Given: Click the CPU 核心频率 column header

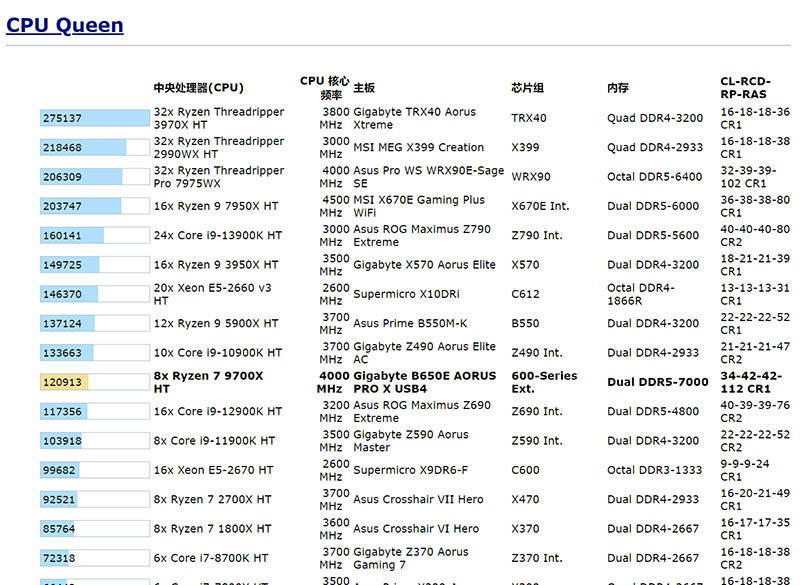Looking at the screenshot, I should tap(325, 87).
